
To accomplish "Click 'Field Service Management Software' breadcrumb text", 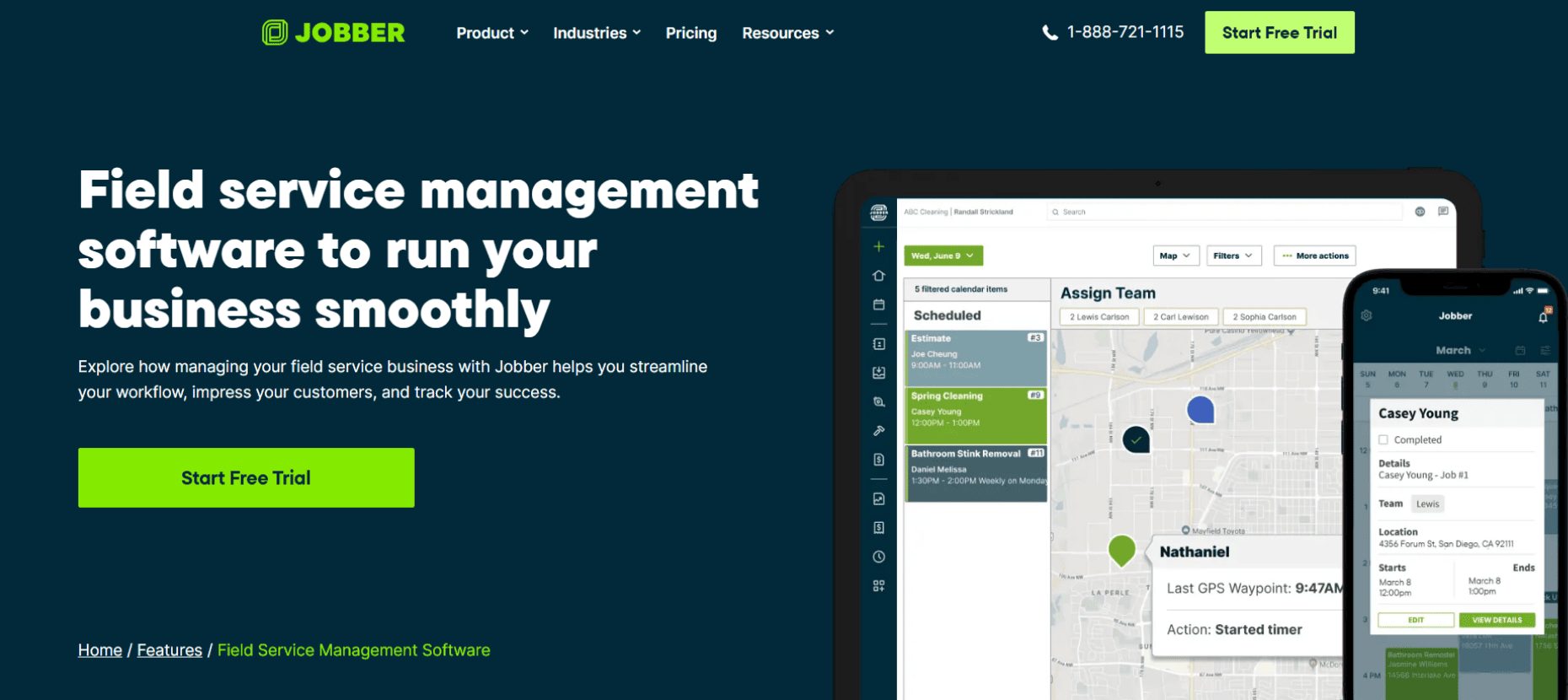I will pyautogui.click(x=354, y=650).
